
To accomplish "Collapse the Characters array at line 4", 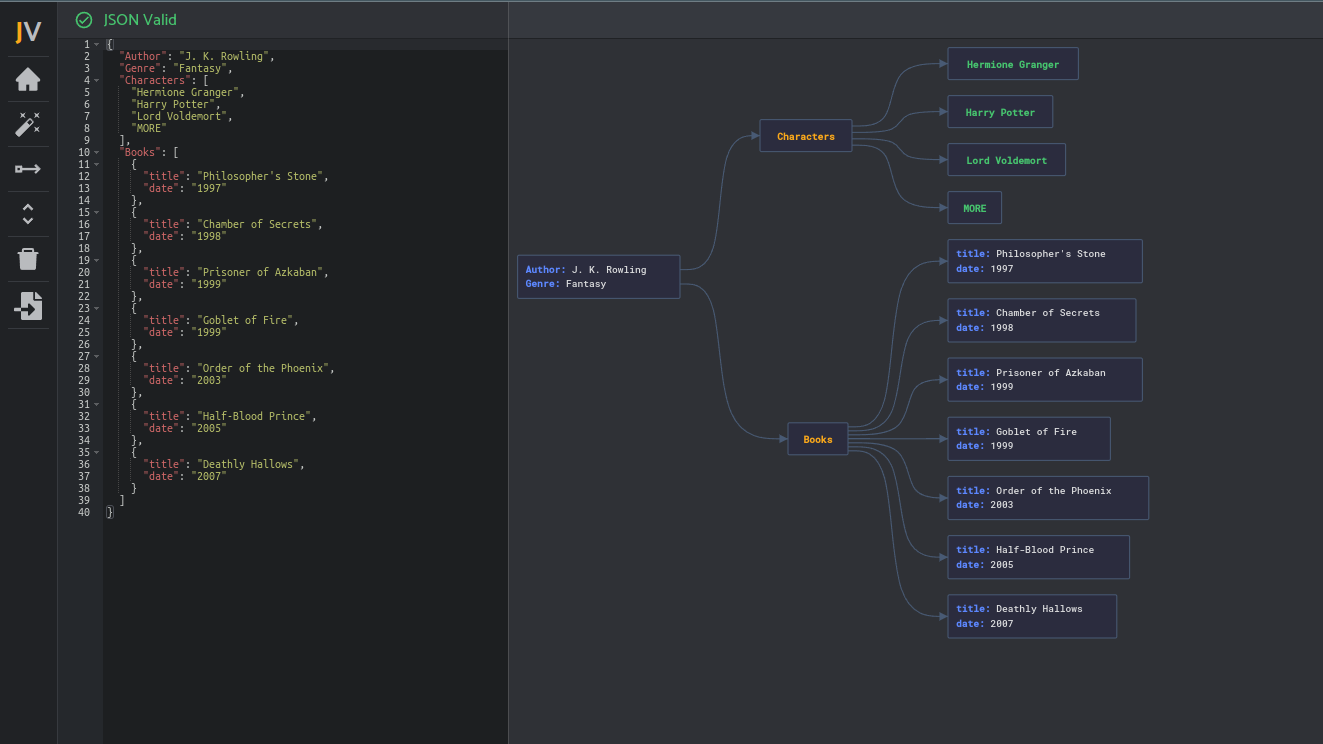I will 97,81.
